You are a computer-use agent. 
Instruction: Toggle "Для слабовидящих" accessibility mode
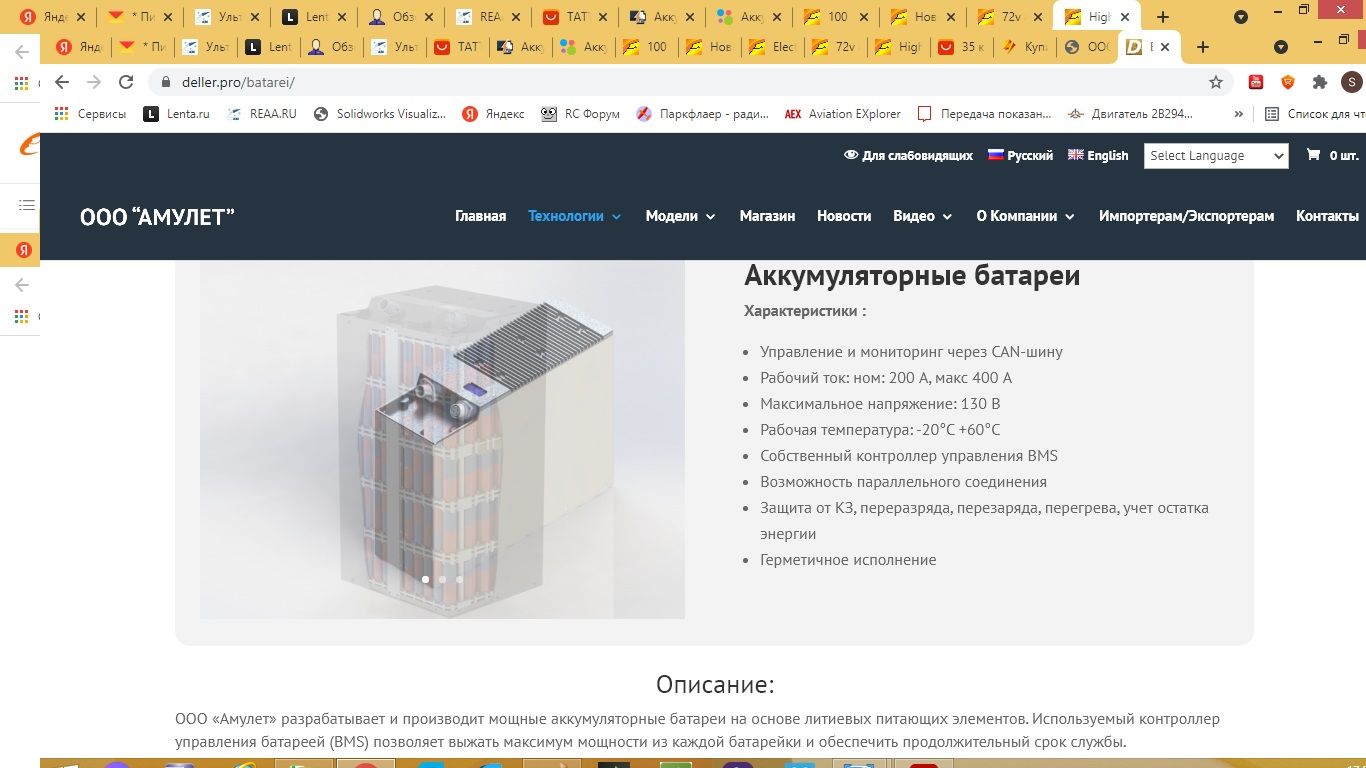point(908,155)
